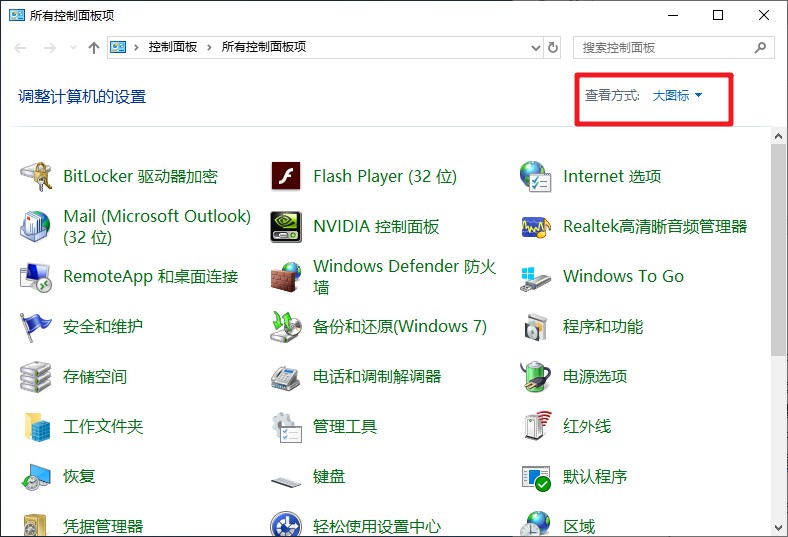The width and height of the screenshot is (788, 537).
Task: Open the 程序和功能 link text
Action: 603,327
